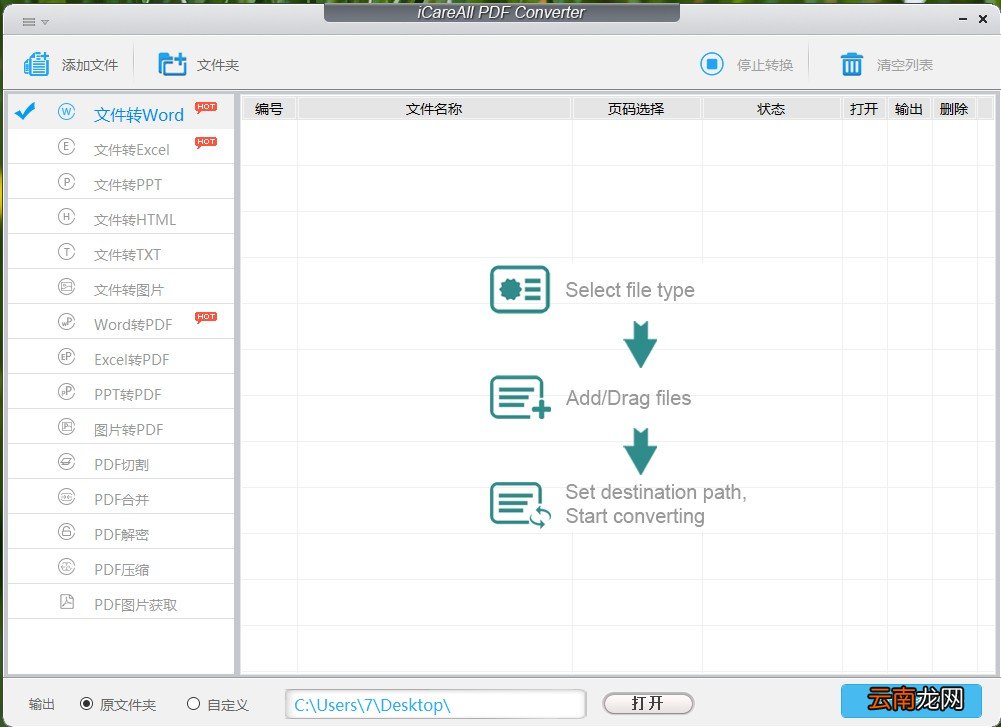This screenshot has width=1001, height=727.
Task: Click the 页码选择 column header
Action: 636,109
